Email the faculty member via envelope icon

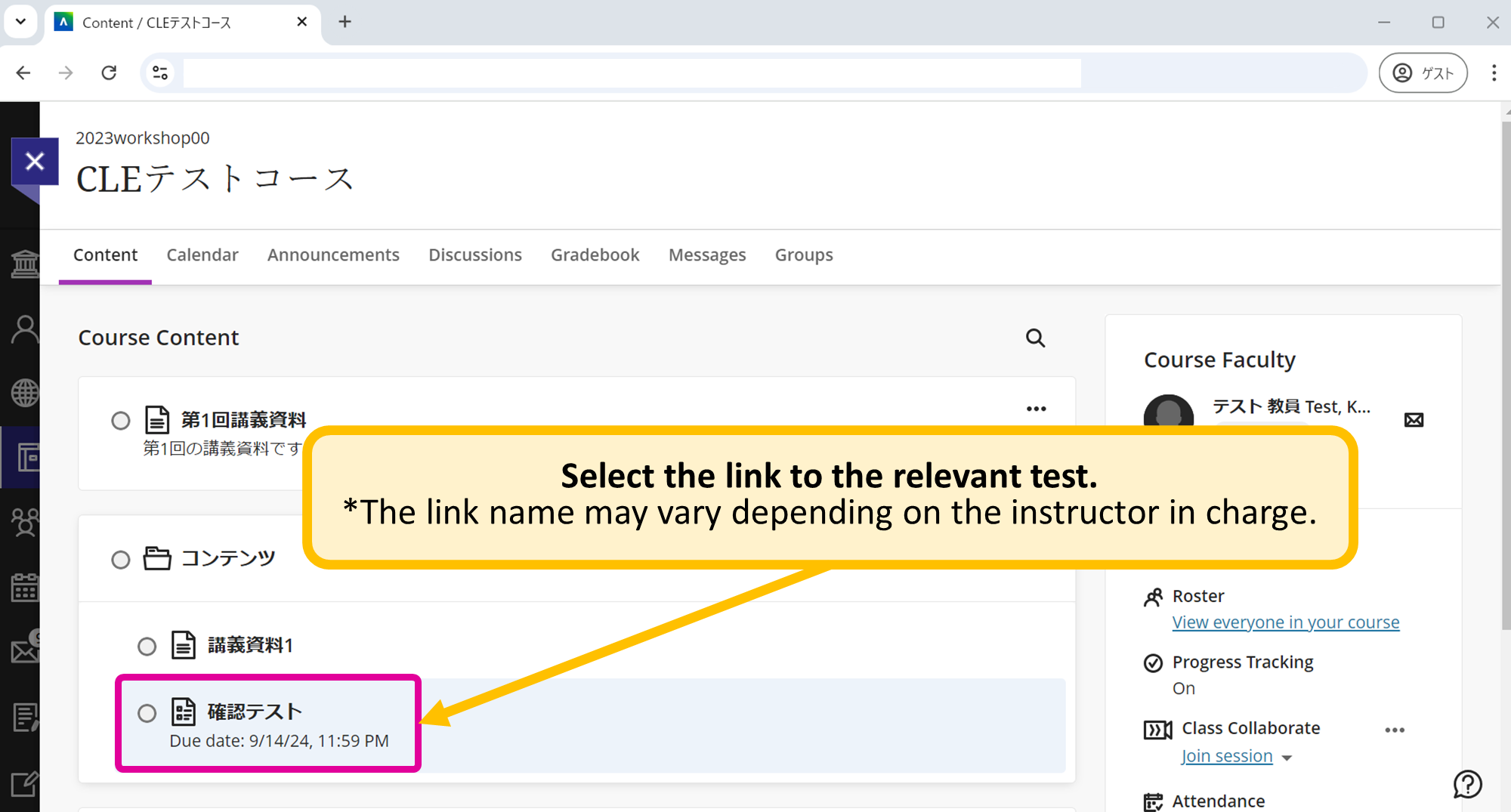pyautogui.click(x=1412, y=420)
